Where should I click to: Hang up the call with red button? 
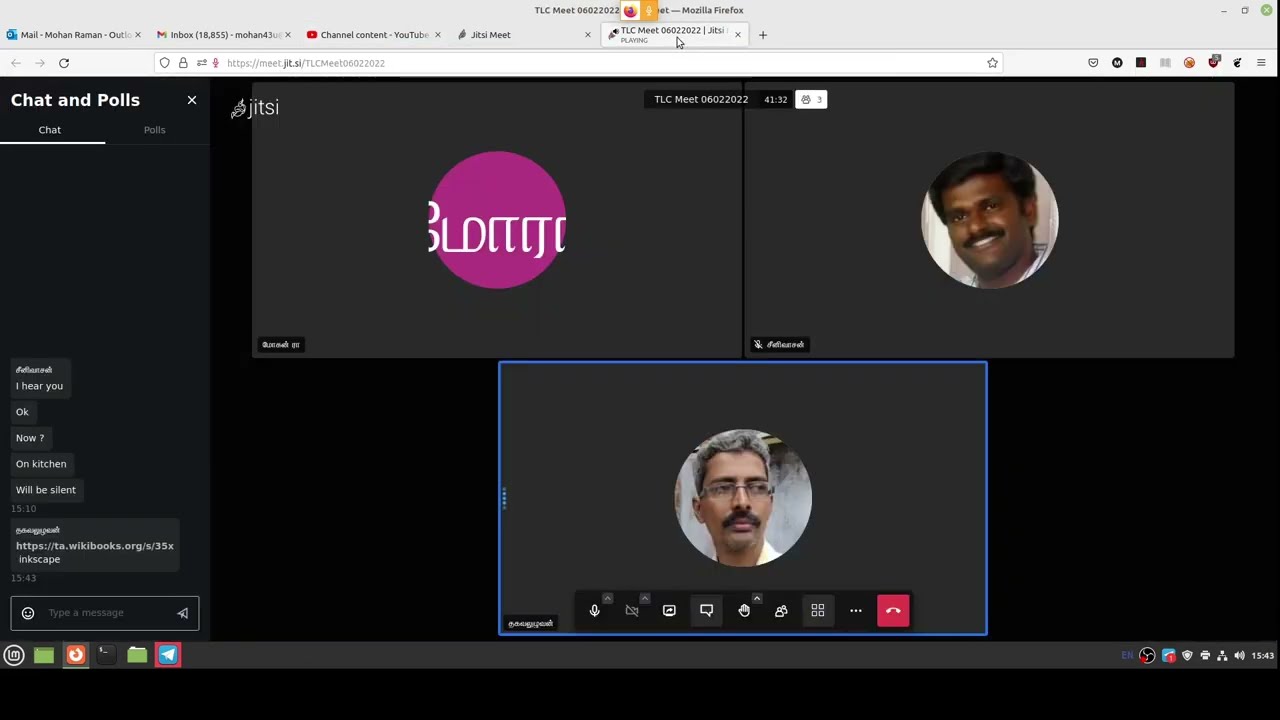point(893,611)
